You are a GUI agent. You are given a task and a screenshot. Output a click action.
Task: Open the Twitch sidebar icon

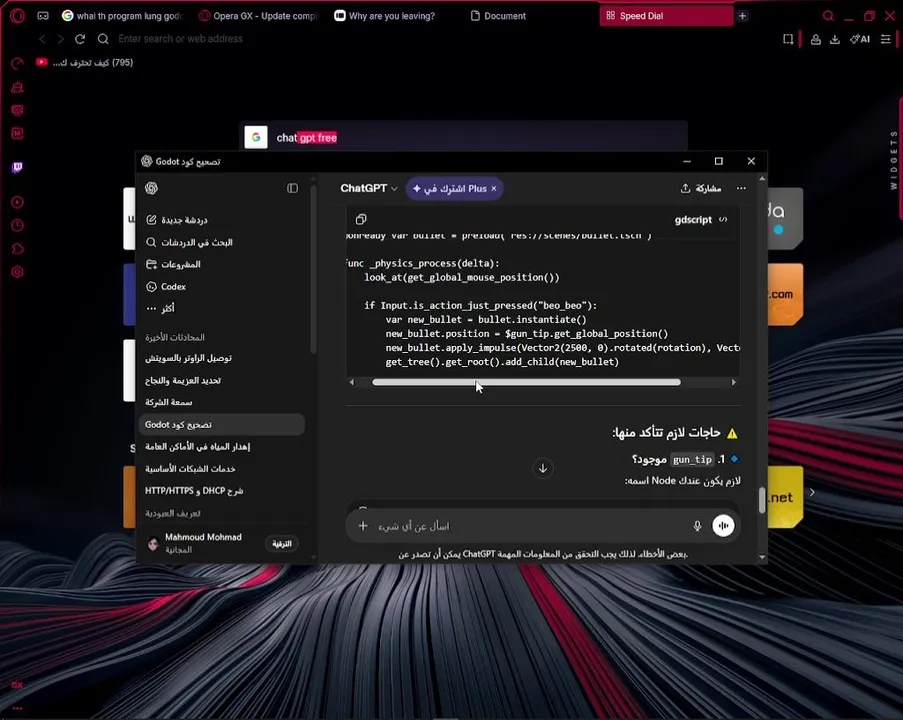coord(17,167)
